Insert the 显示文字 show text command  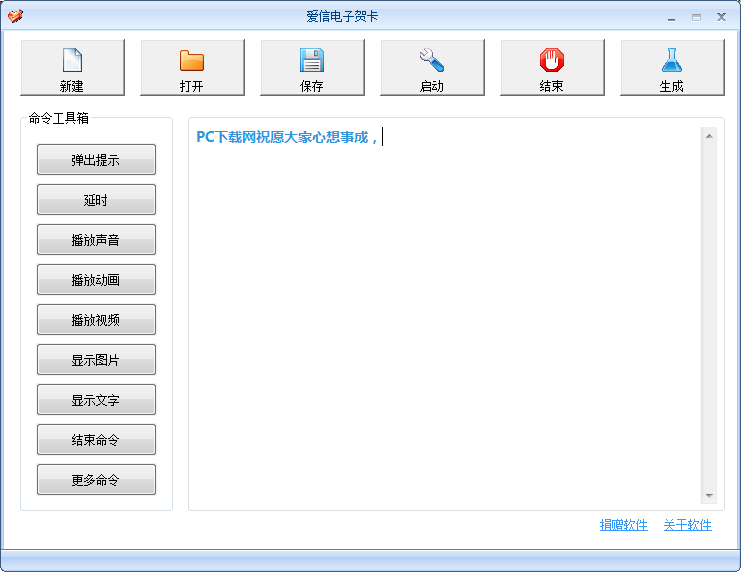(96, 400)
